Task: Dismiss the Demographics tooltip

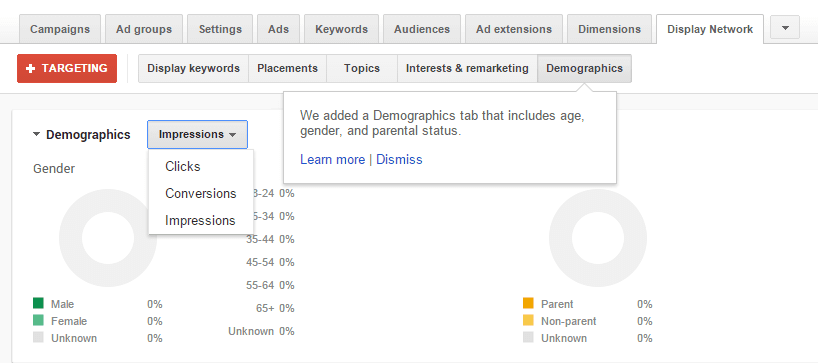Action: tap(399, 160)
